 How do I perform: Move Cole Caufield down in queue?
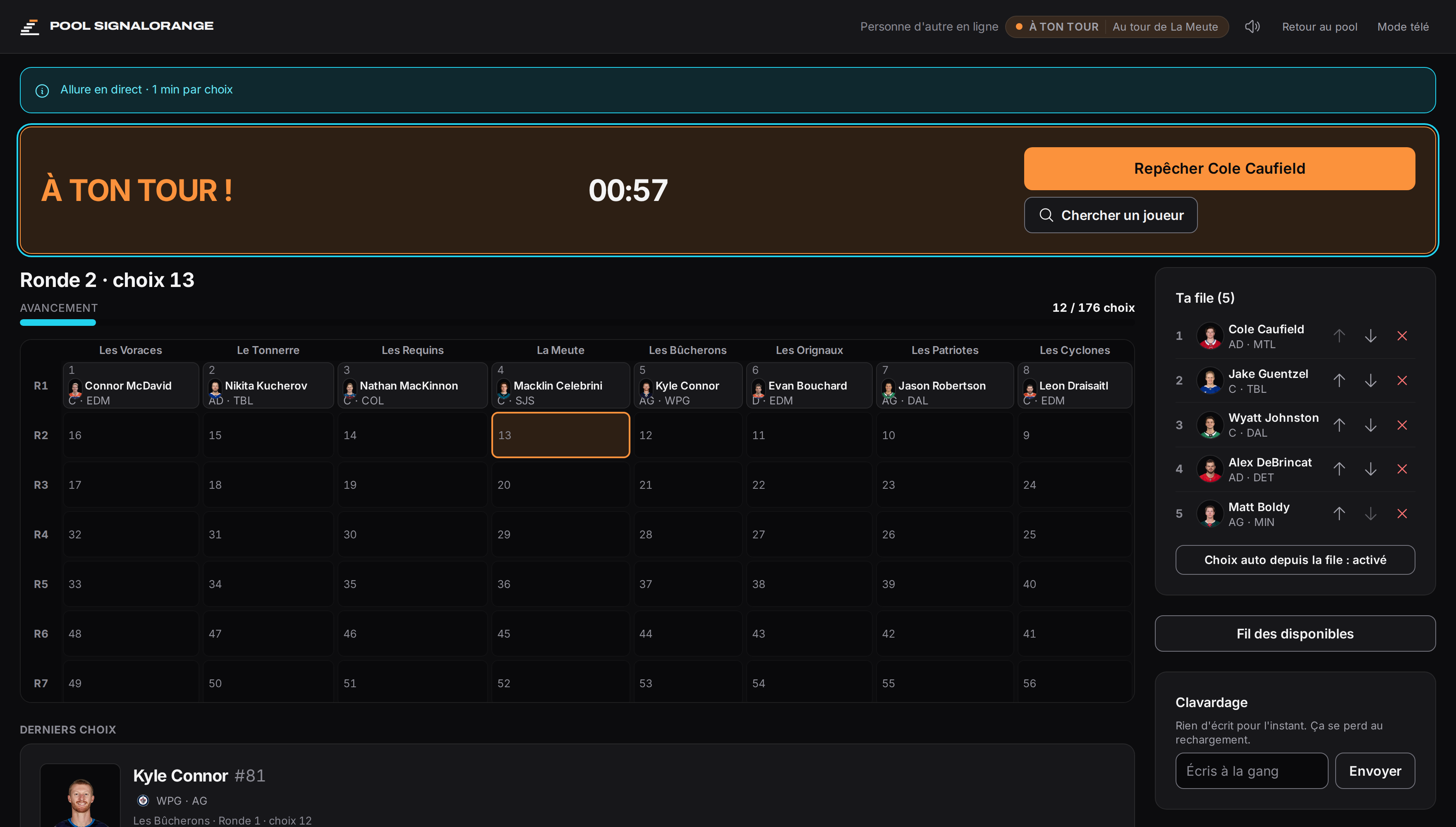click(x=1370, y=336)
